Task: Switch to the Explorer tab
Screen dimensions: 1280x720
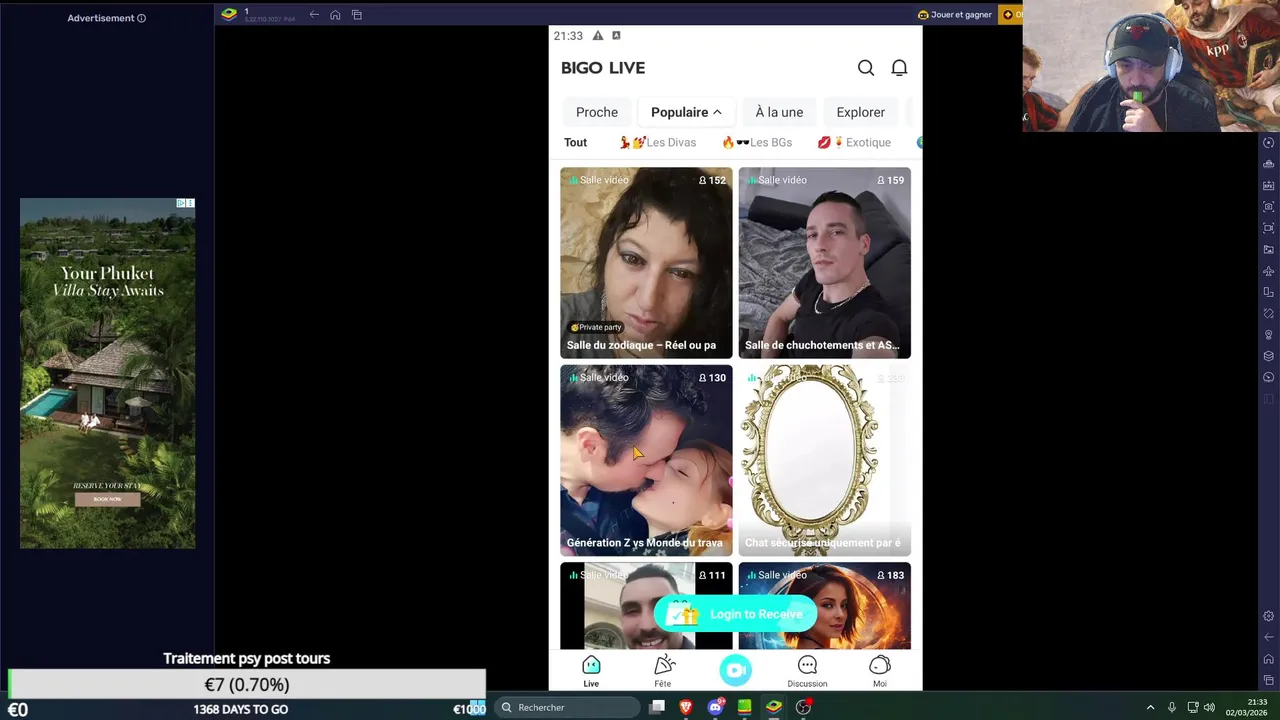Action: [x=861, y=112]
